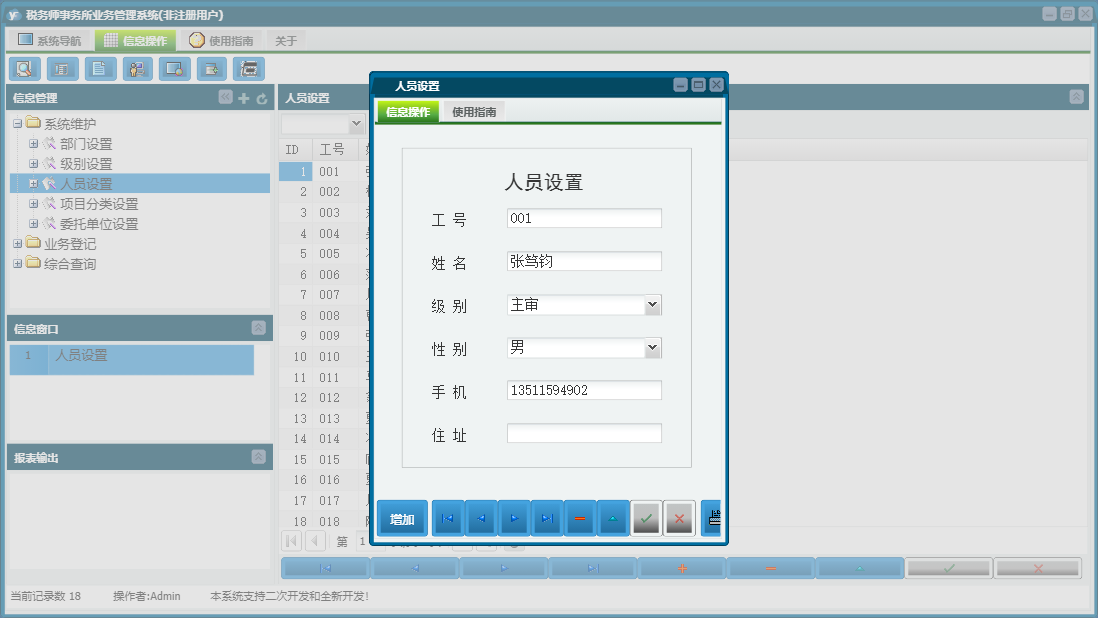Select grid row with 工号 005

[x=323, y=254]
